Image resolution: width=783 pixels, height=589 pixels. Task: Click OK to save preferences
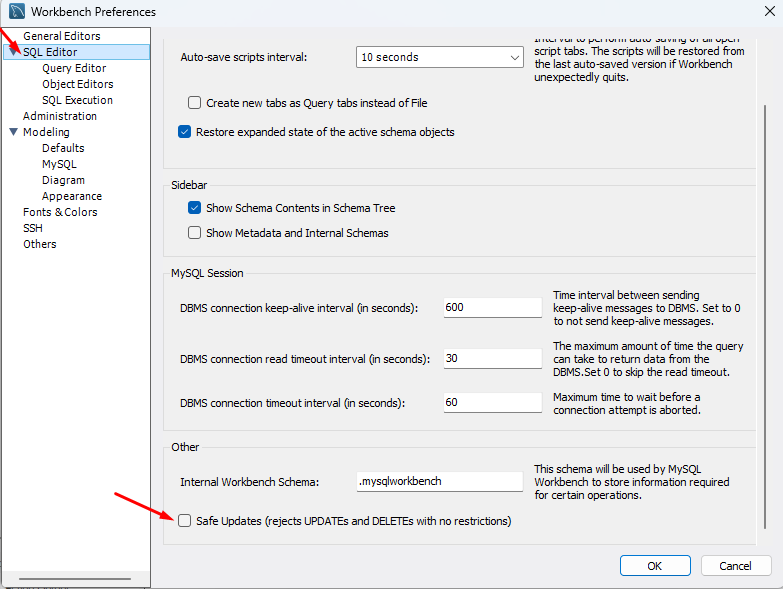(x=655, y=566)
